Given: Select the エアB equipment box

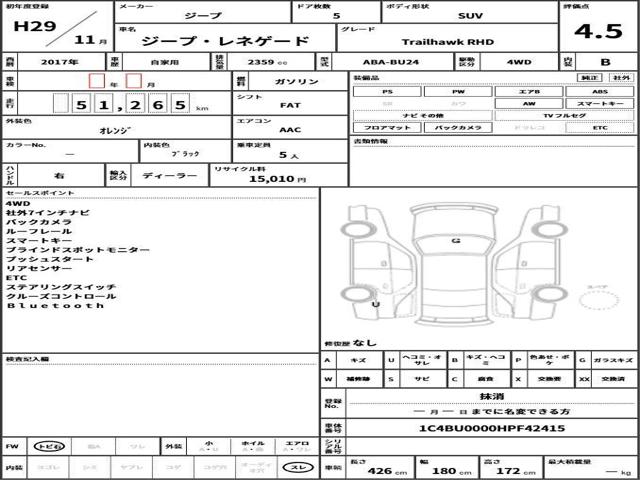Looking at the screenshot, I should click(529, 91).
